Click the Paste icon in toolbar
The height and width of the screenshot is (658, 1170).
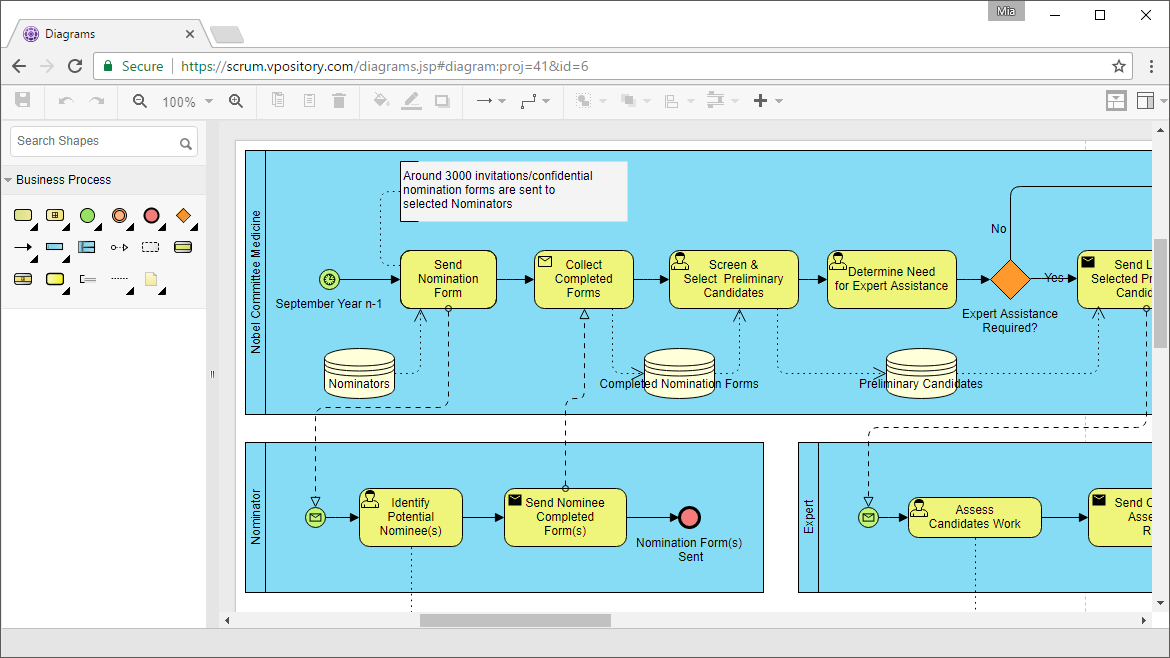tap(309, 100)
